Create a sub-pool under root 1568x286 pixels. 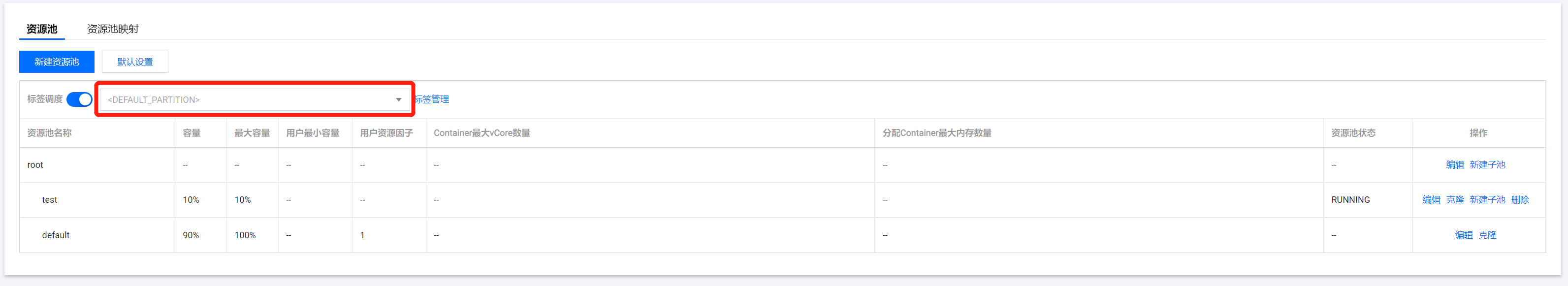[x=1486, y=165]
